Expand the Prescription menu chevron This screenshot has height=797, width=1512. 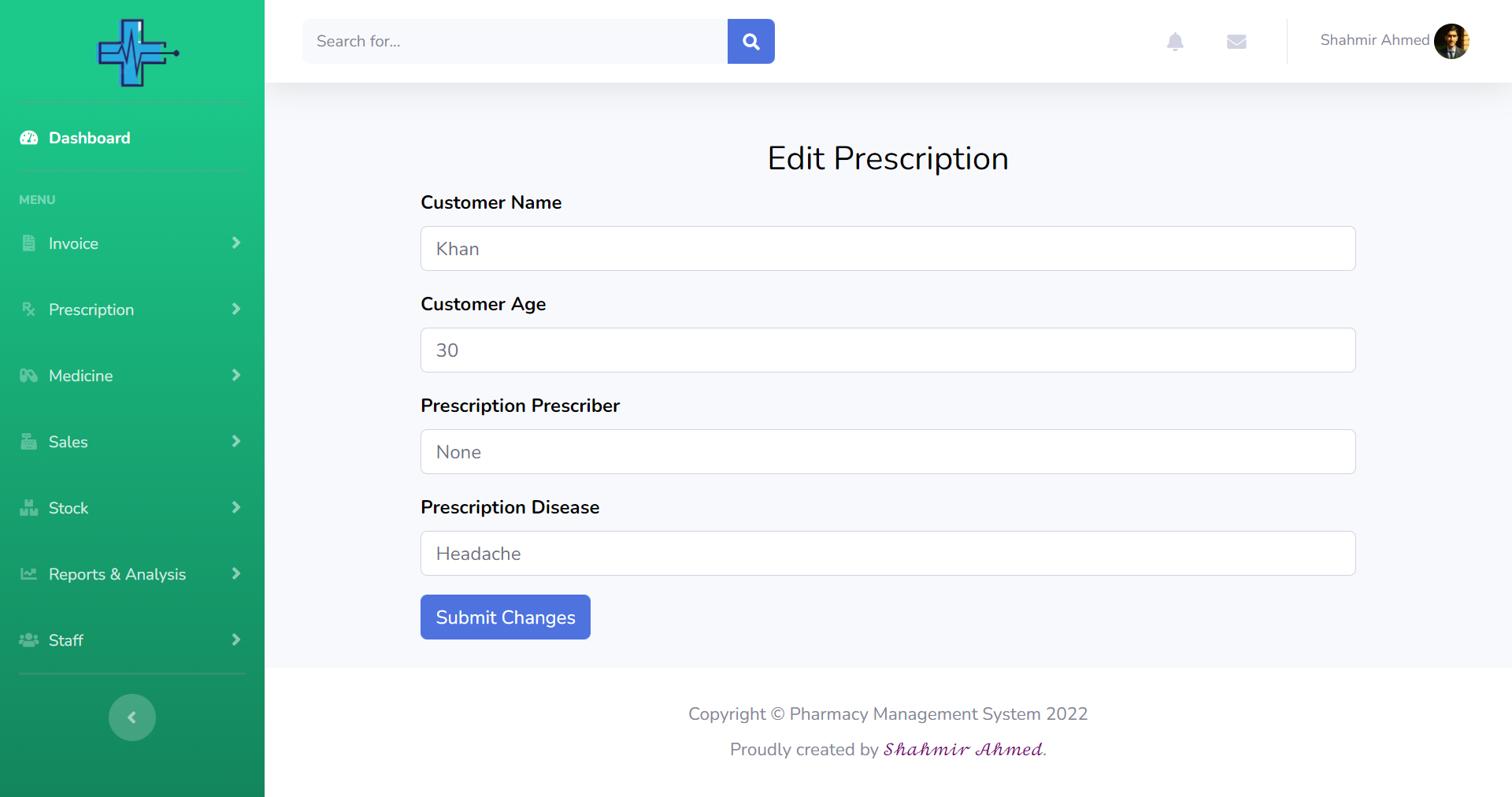235,310
